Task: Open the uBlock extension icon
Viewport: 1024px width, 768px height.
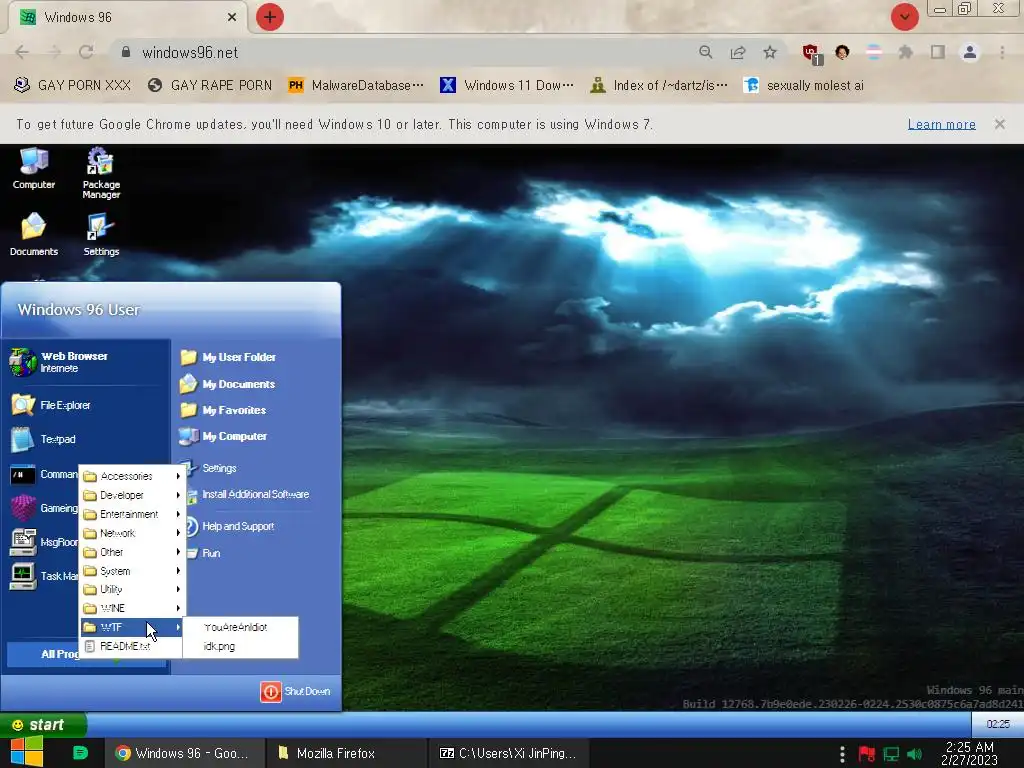Action: [812, 54]
